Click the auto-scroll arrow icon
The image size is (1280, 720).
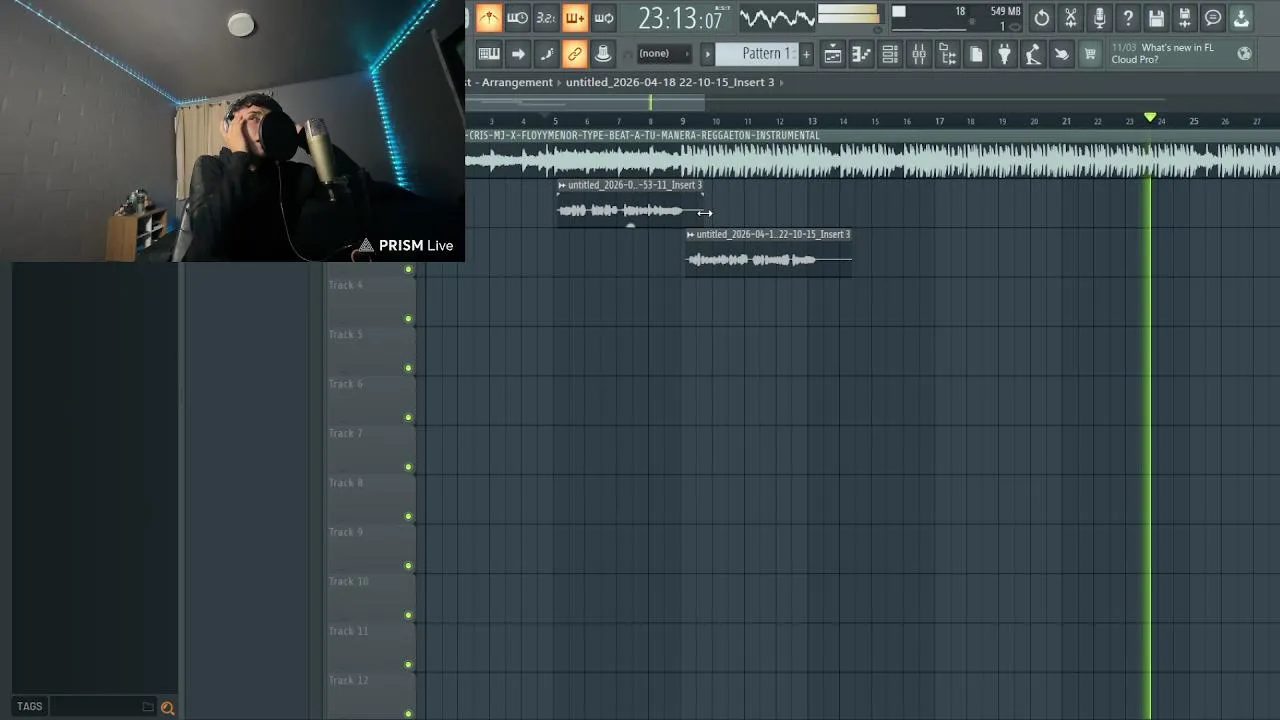(x=518, y=54)
